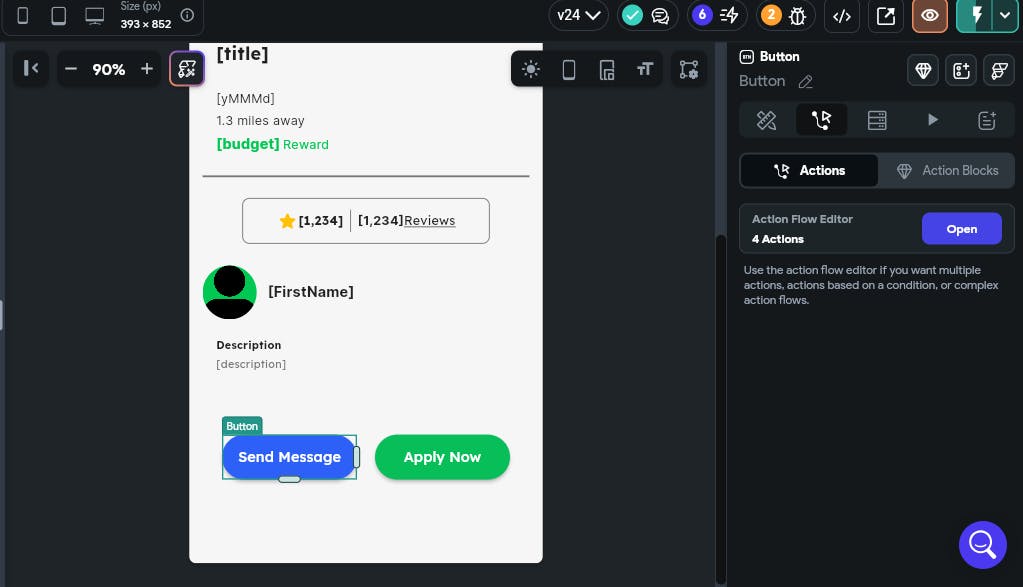
Task: Expand the run options dropdown arrow
Action: pyautogui.click(x=1005, y=16)
